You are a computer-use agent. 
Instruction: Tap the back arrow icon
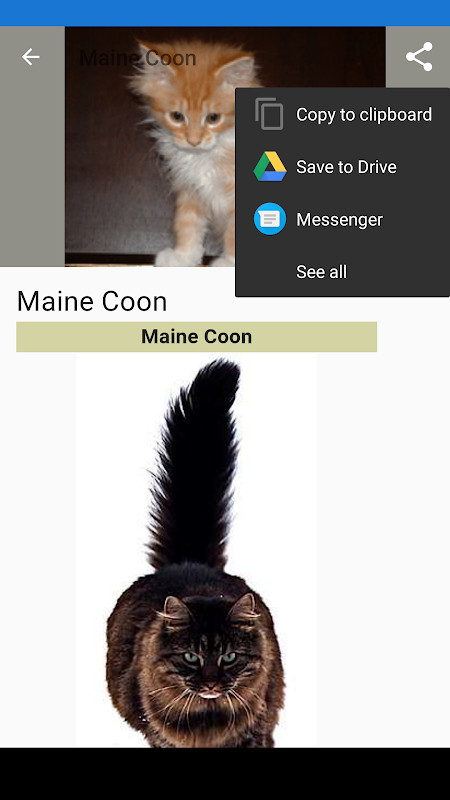point(31,57)
